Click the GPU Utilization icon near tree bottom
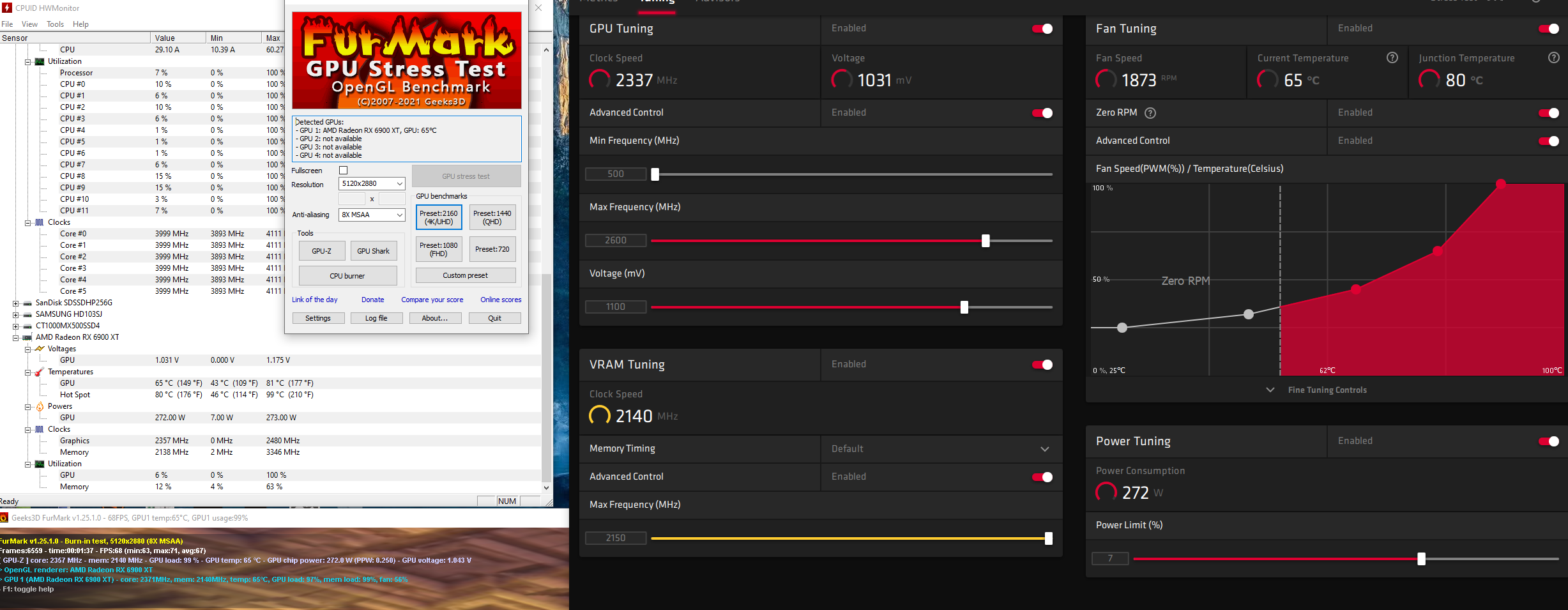The image size is (1568, 610). click(x=40, y=464)
